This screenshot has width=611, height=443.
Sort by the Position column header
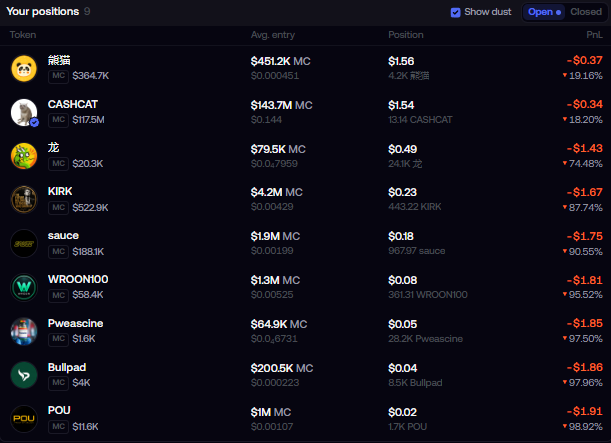(406, 35)
